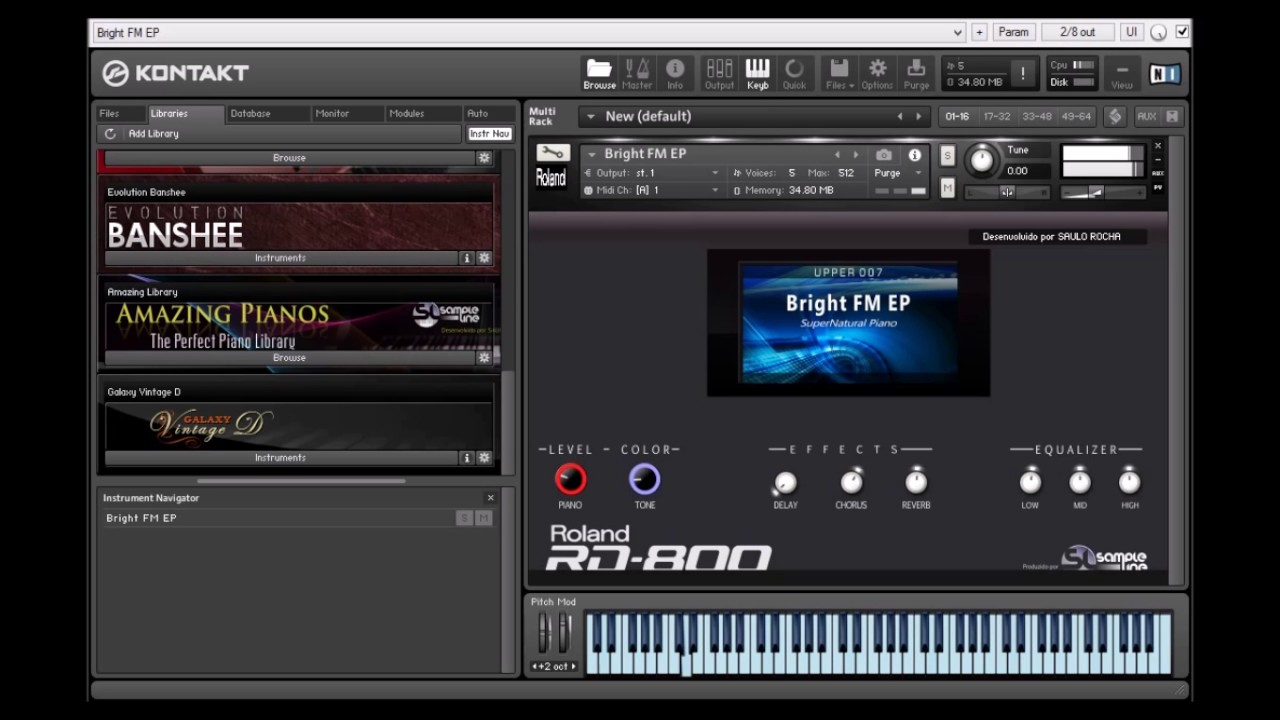
Task: Load previous instrument with the left arrow
Action: [x=837, y=155]
